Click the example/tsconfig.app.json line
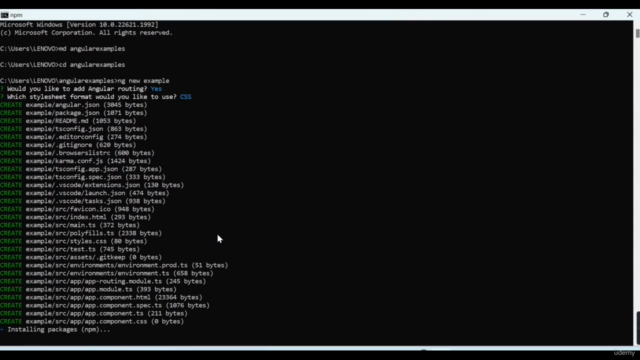Screen dimensions: 640x360 pyautogui.click(x=81, y=169)
